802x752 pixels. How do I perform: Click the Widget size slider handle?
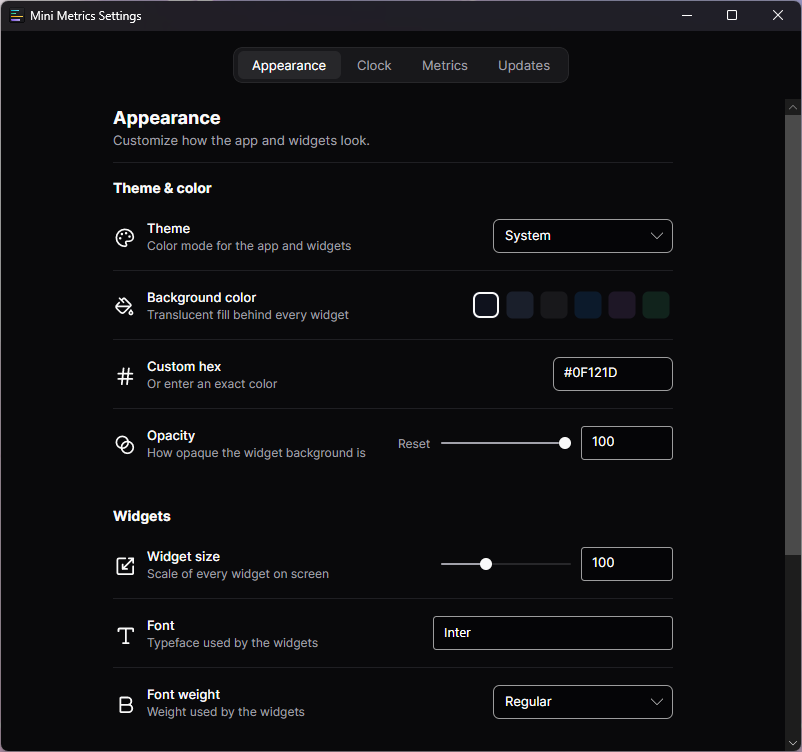[x=486, y=564]
